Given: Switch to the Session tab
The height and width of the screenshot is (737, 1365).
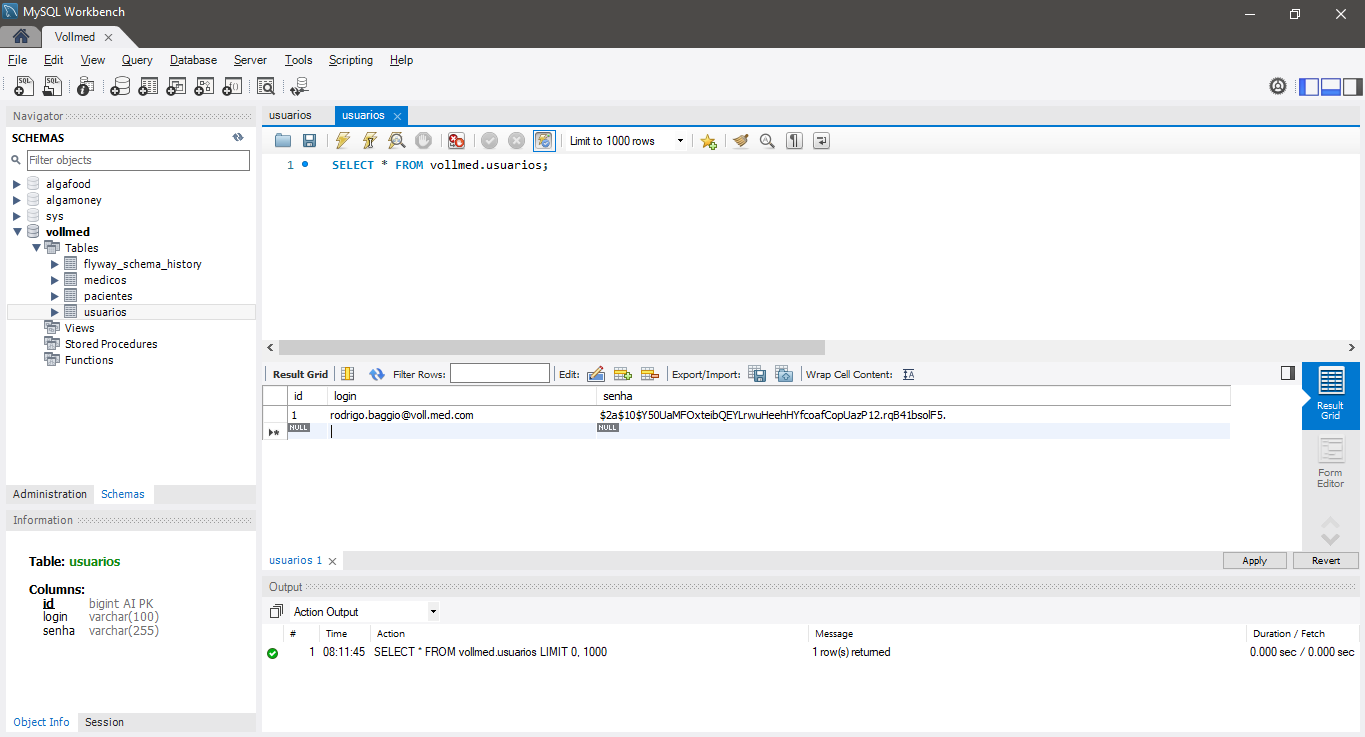Looking at the screenshot, I should [104, 722].
